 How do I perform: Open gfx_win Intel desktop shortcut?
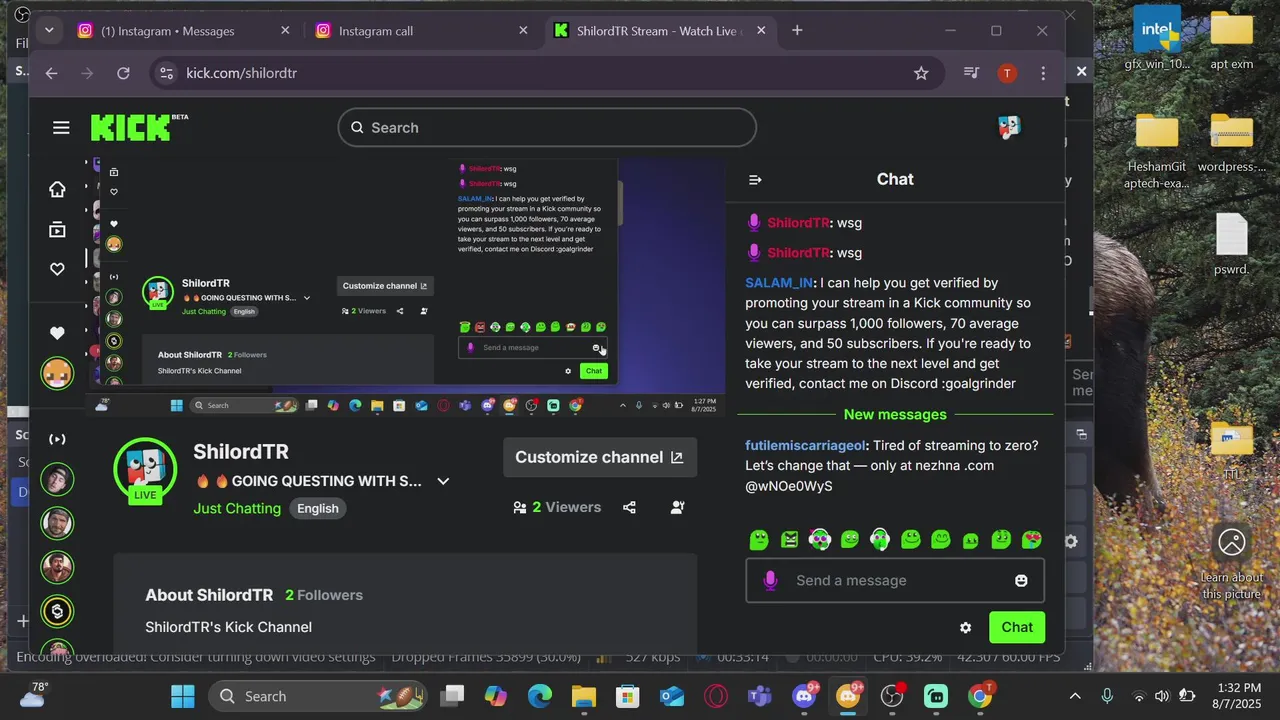(x=1157, y=40)
